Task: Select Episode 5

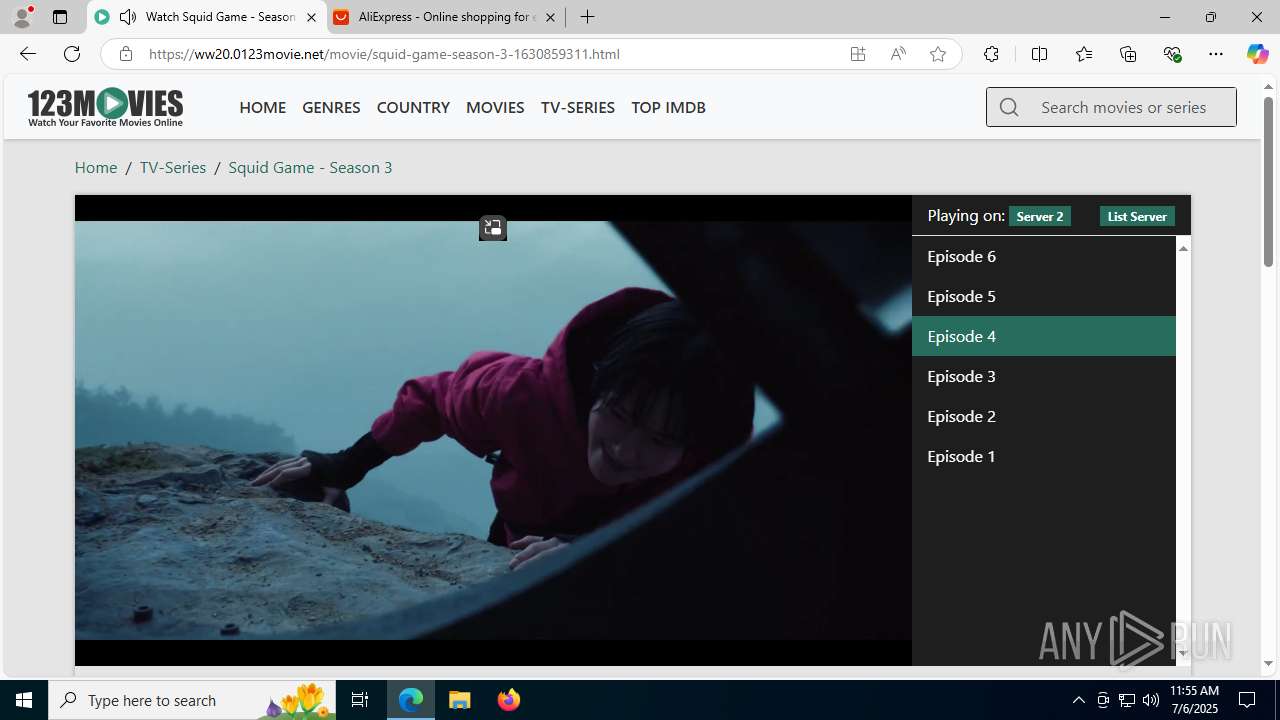Action: (x=1043, y=296)
